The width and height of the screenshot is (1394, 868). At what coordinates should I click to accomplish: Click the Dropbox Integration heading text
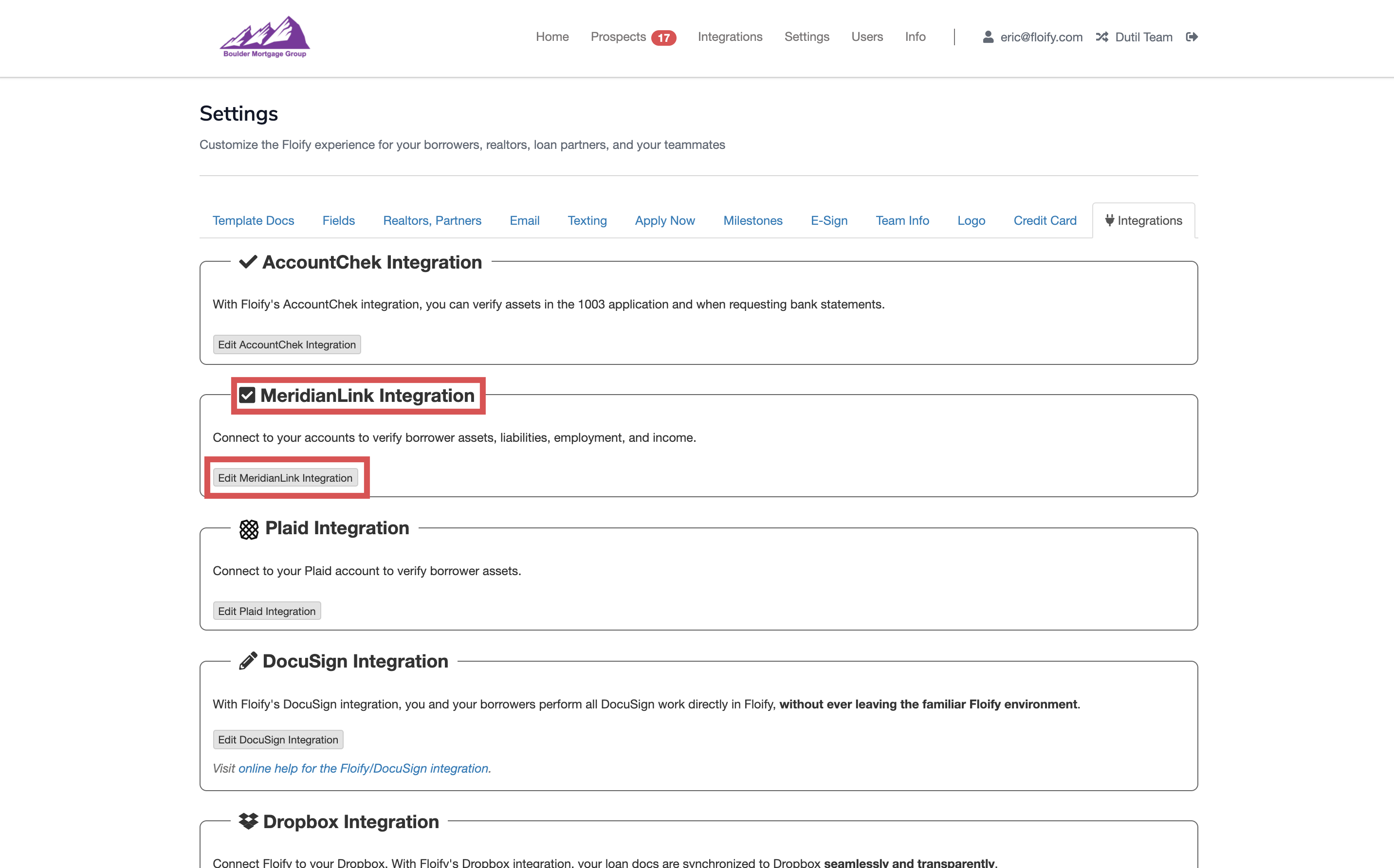point(351,821)
